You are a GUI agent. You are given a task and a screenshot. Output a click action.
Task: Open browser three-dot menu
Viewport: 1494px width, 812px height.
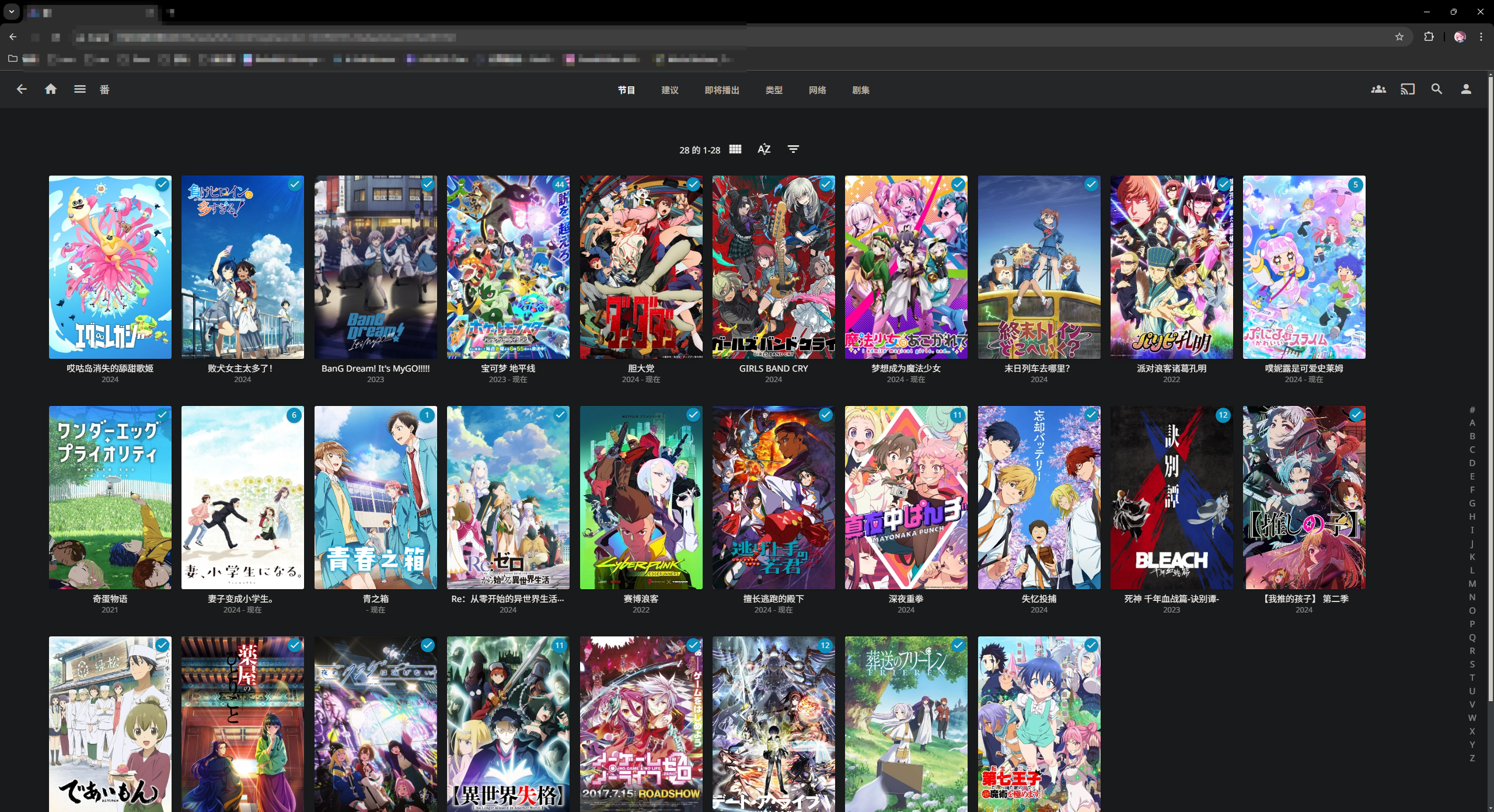point(1481,37)
